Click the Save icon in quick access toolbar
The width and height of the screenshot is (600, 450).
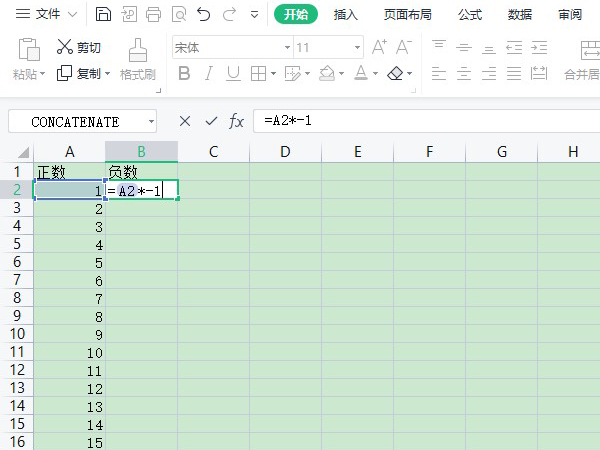point(104,14)
